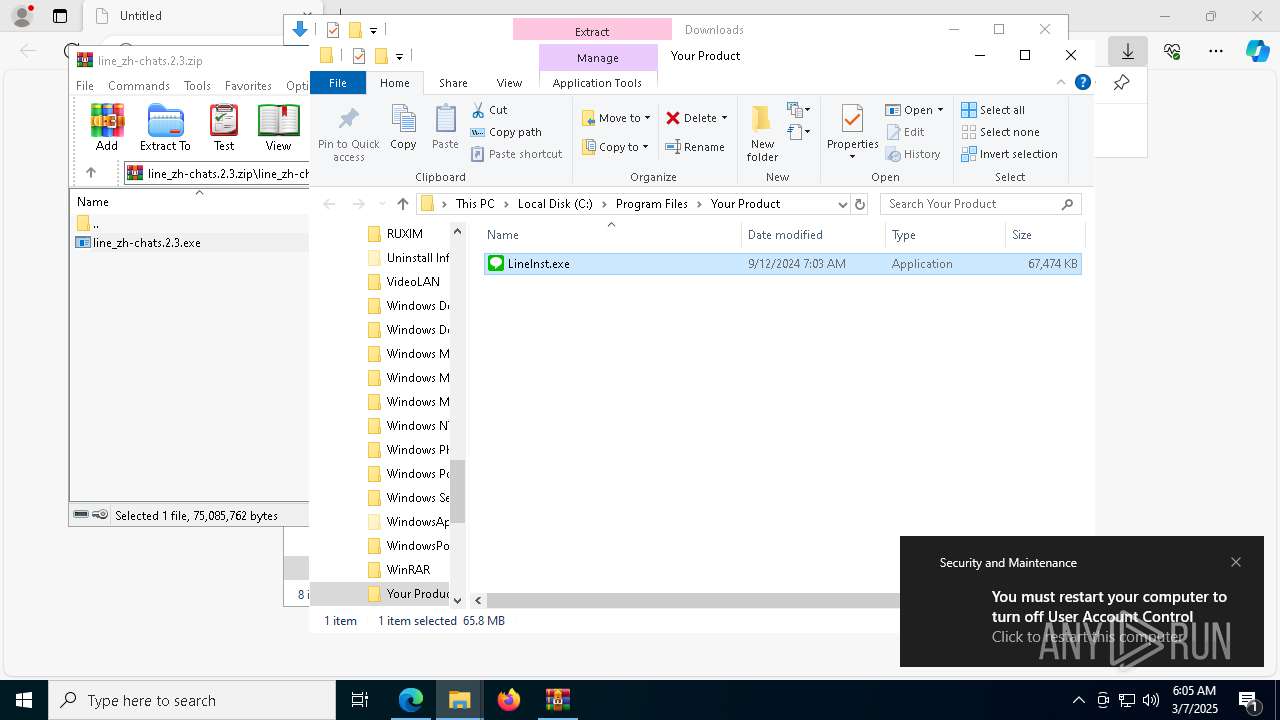Click WinRAR taskbar icon

(557, 700)
